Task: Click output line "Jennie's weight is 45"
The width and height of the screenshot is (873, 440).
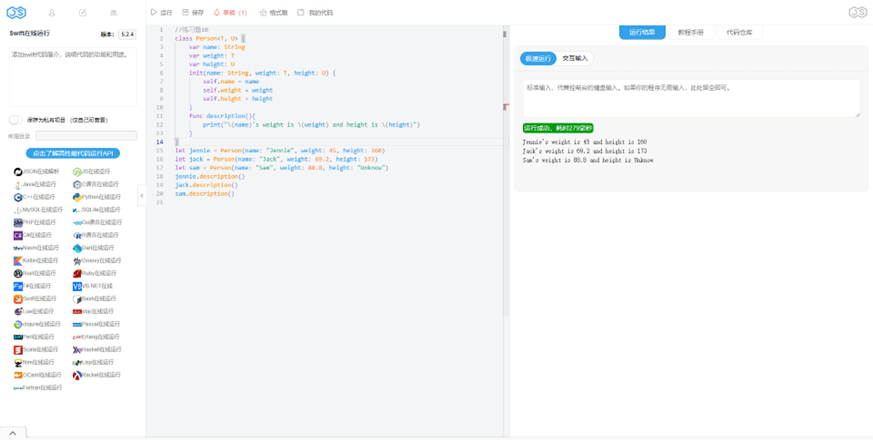Action: (x=585, y=142)
